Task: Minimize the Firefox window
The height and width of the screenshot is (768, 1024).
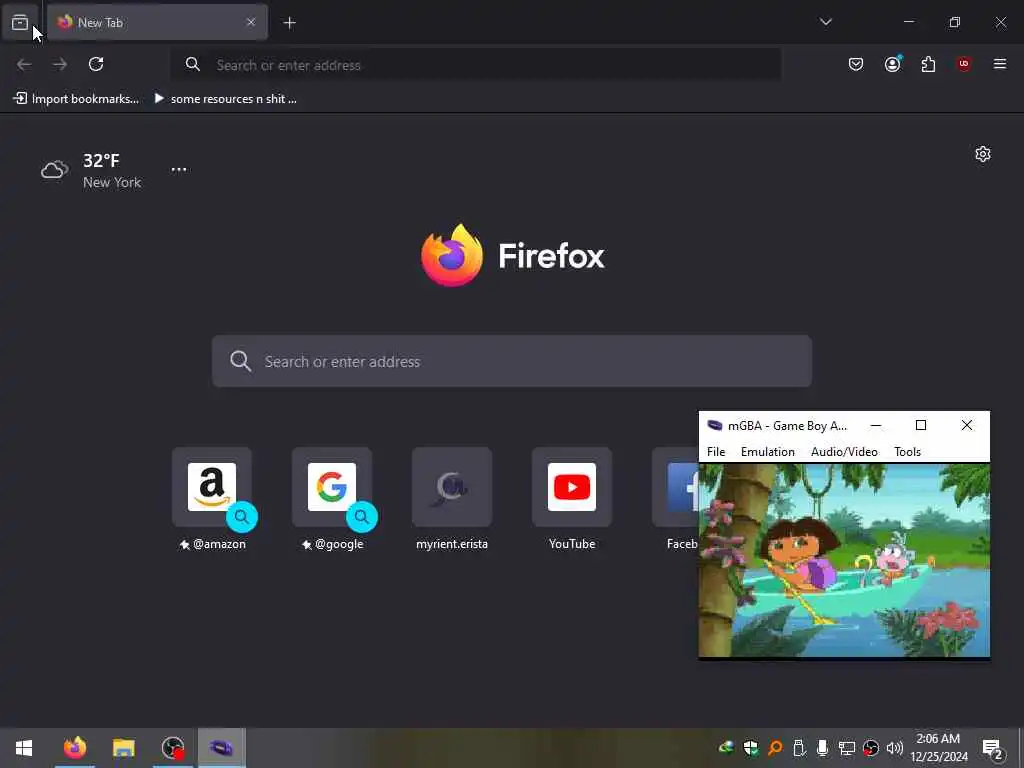Action: coord(908,22)
